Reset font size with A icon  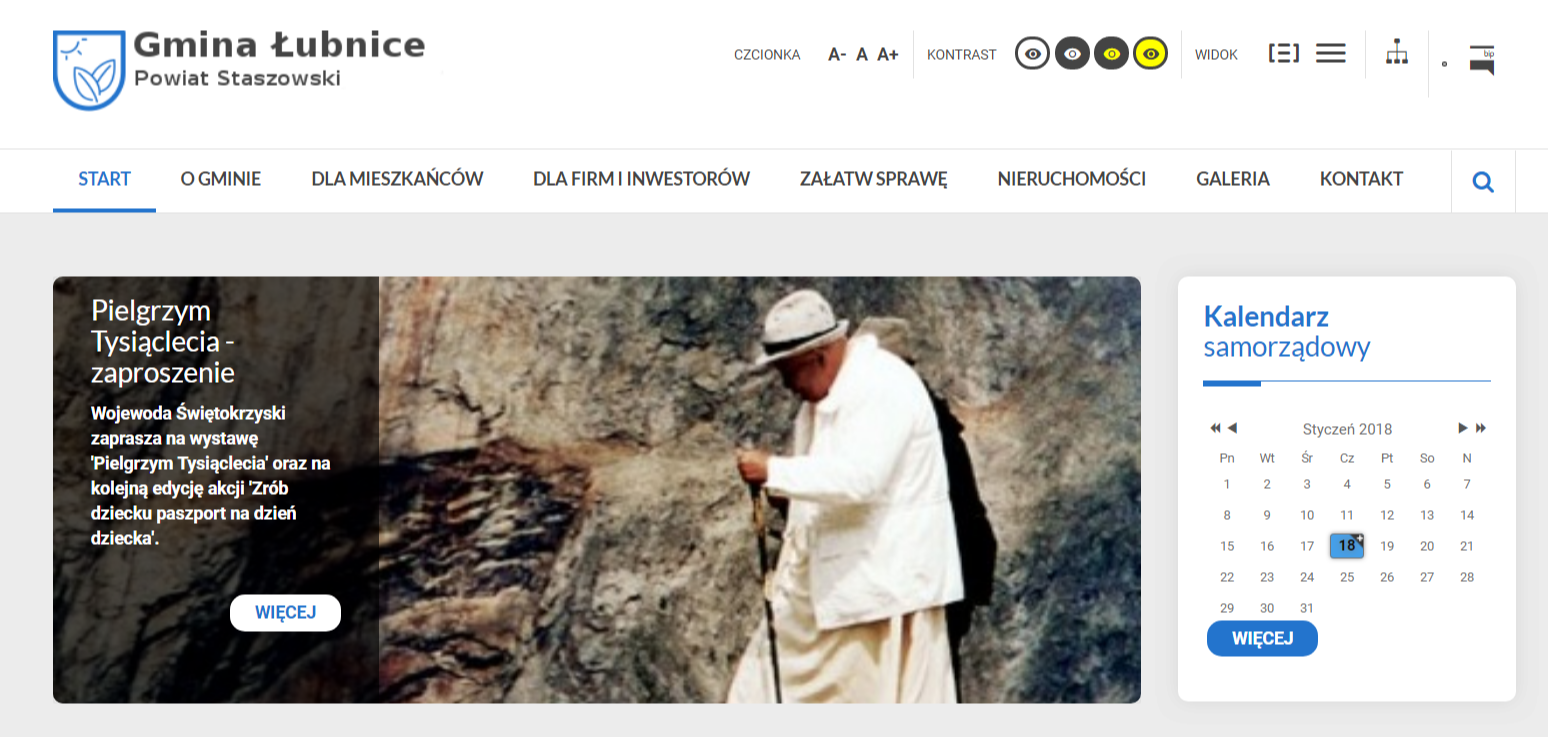862,55
